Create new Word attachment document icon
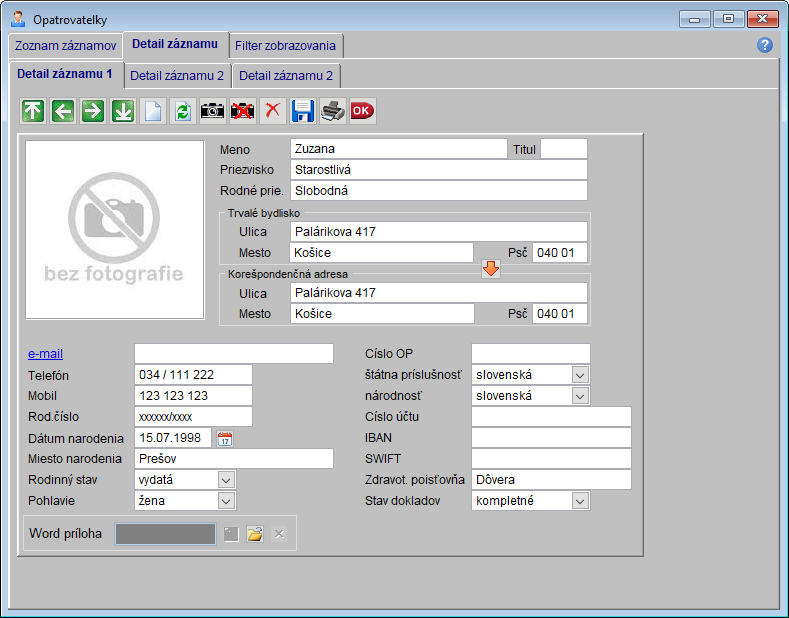 point(231,534)
